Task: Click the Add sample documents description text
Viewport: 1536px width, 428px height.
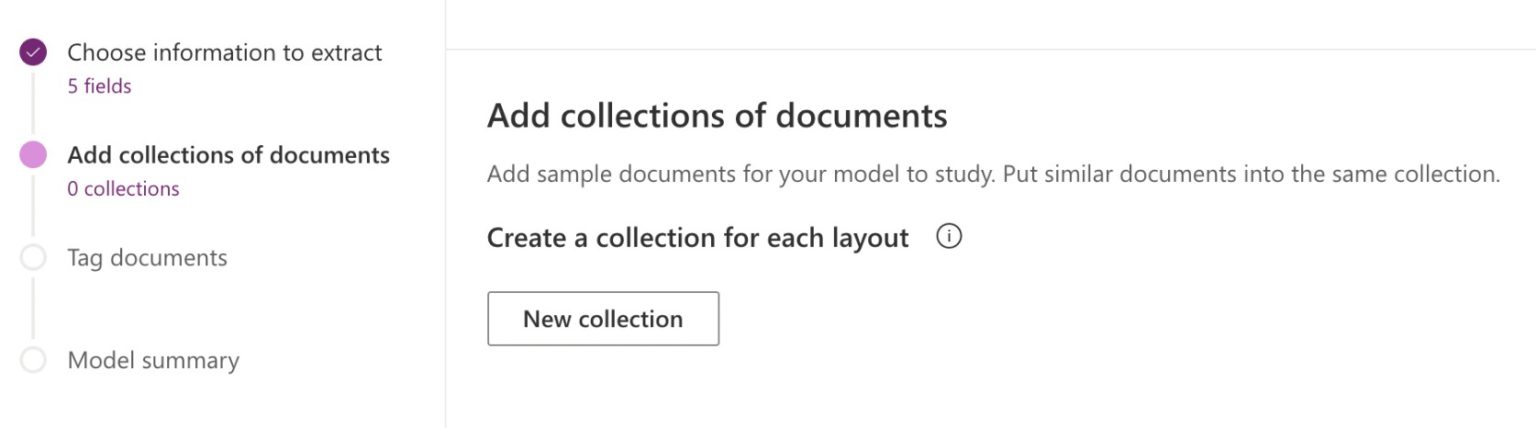Action: tap(994, 174)
